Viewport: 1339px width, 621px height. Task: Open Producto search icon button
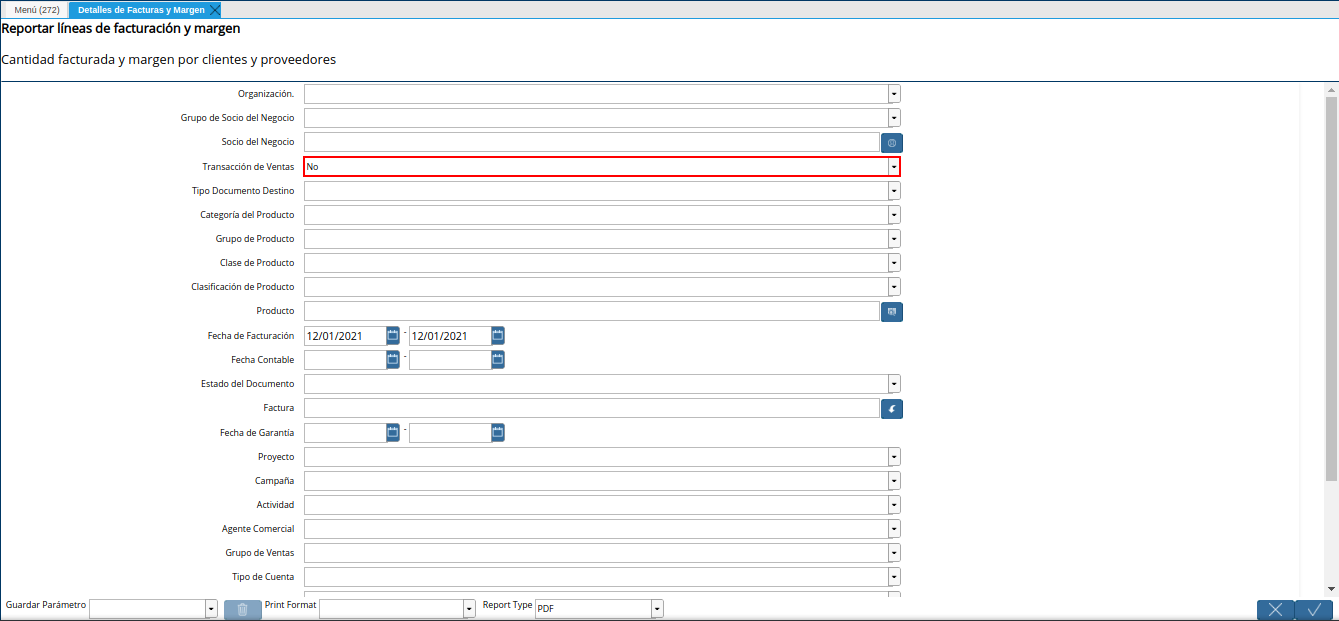(892, 312)
